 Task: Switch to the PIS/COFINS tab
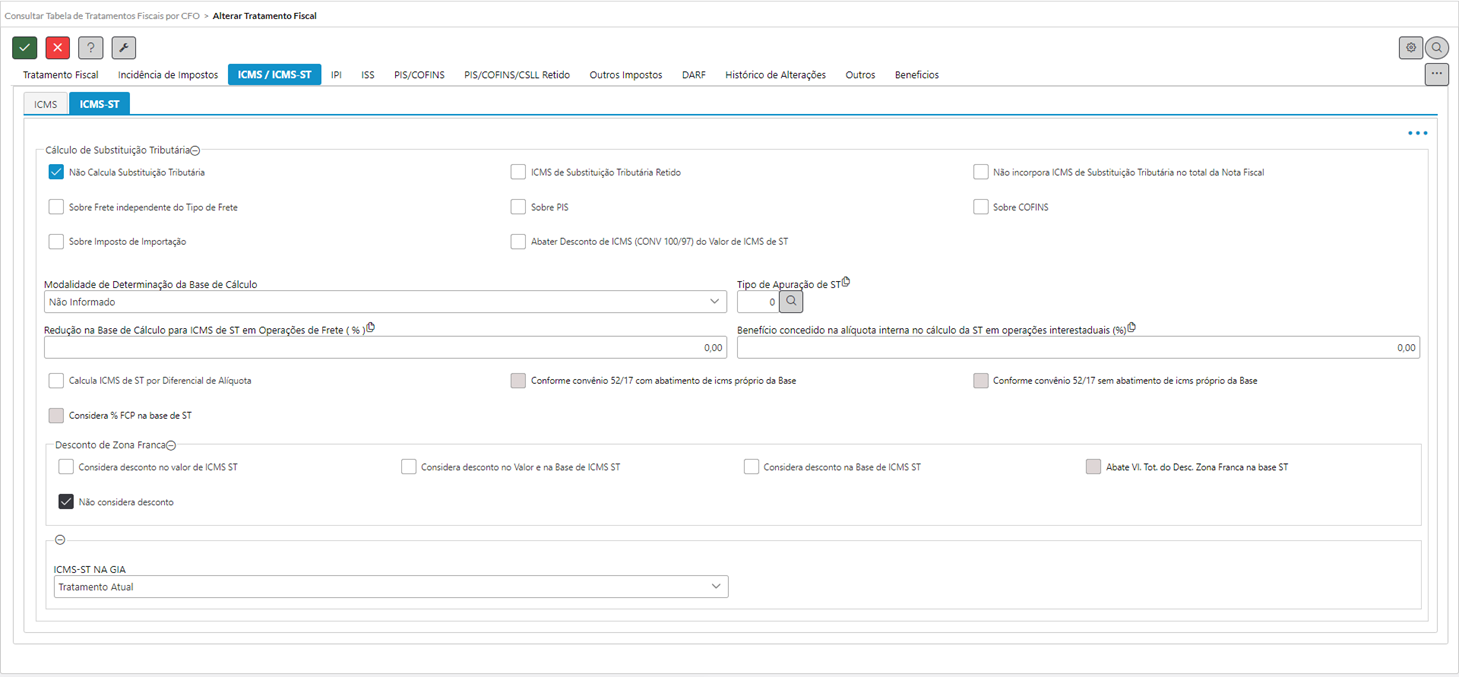coord(419,75)
